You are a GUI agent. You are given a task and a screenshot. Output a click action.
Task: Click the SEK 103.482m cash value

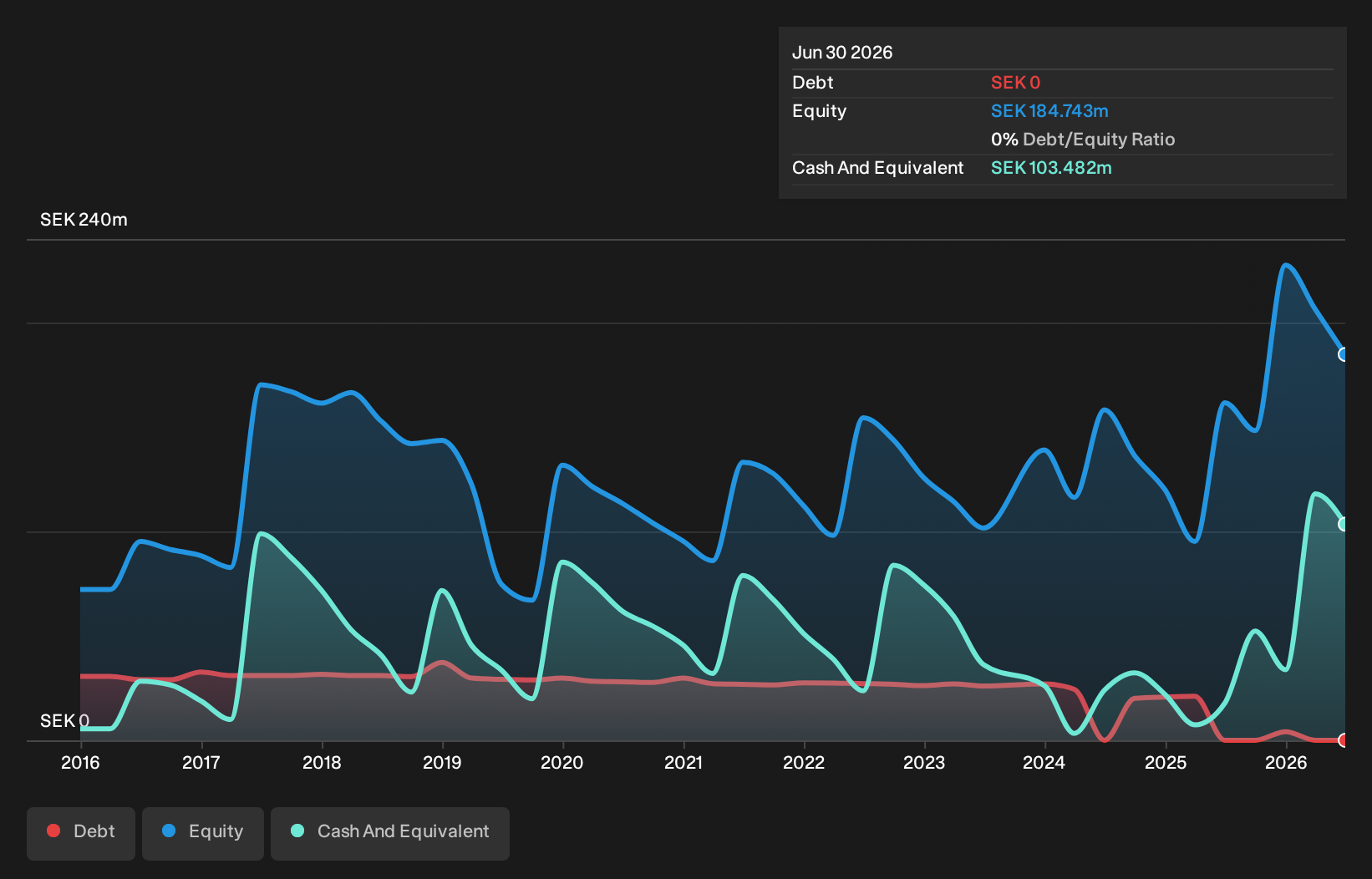1051,168
